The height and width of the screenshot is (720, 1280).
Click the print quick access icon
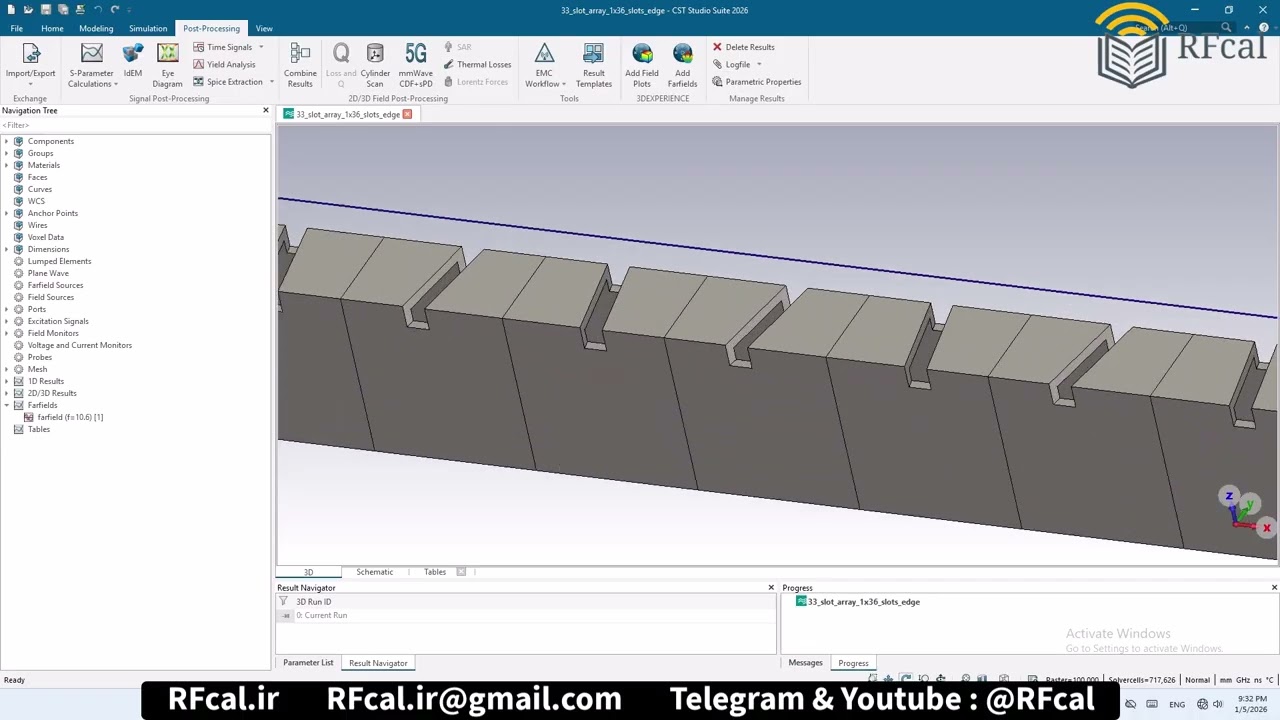(79, 10)
